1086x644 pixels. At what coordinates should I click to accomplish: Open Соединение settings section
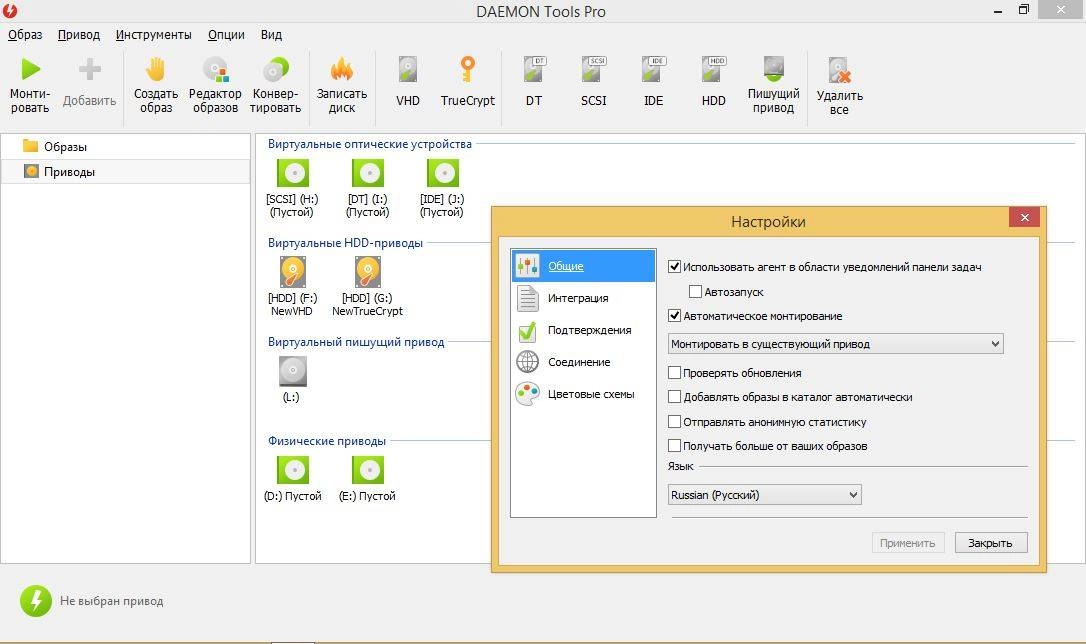pyautogui.click(x=583, y=362)
